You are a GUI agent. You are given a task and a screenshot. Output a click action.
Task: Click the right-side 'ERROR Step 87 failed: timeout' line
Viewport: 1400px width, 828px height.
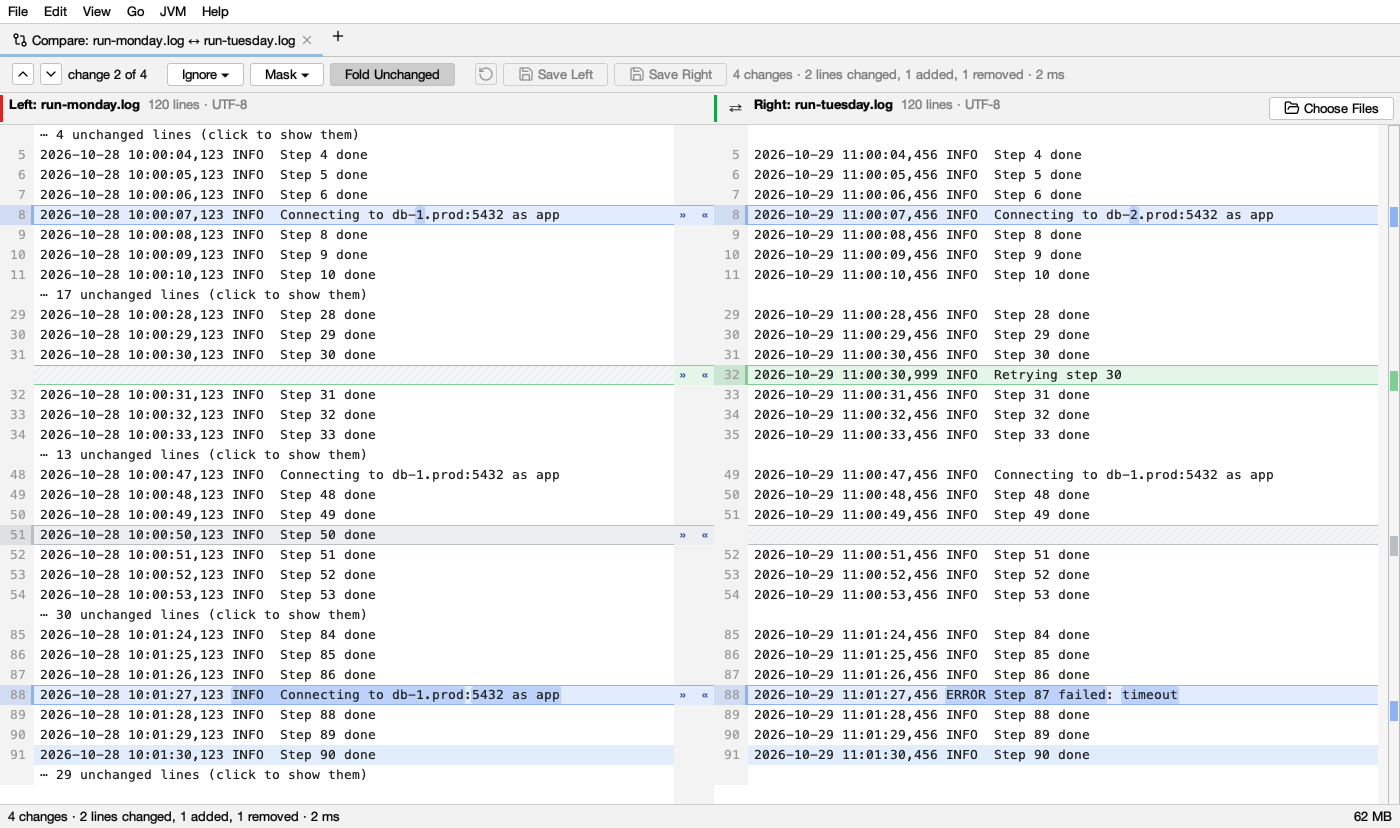pyautogui.click(x=1061, y=695)
